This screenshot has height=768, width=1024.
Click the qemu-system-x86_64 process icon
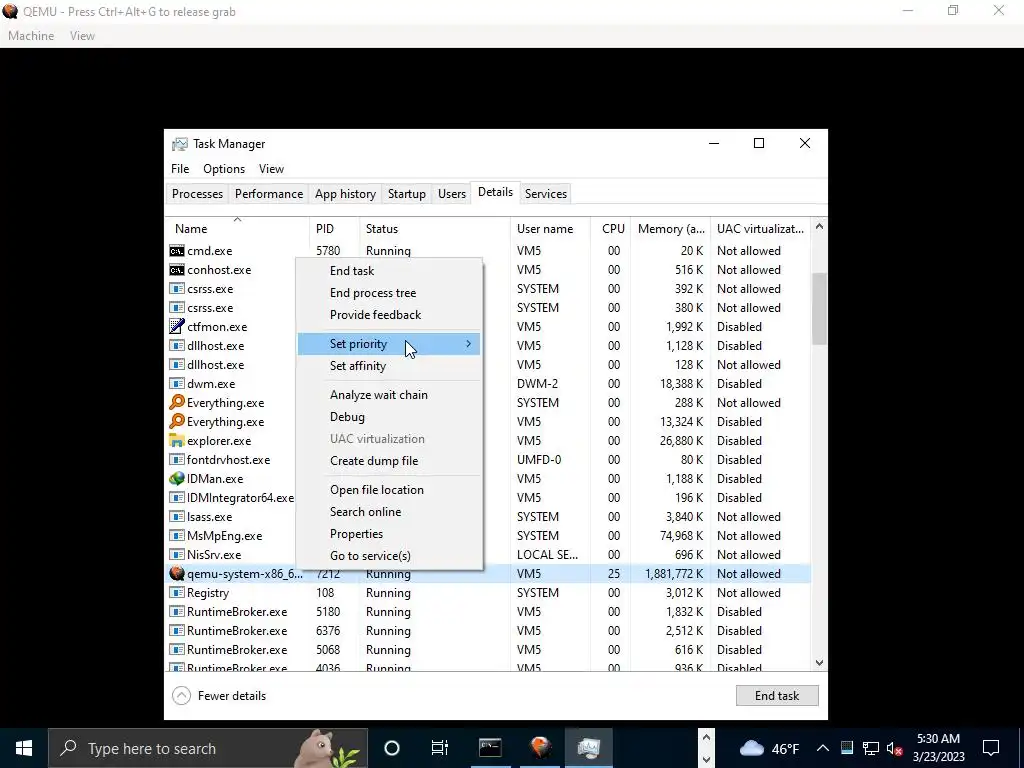coord(176,573)
